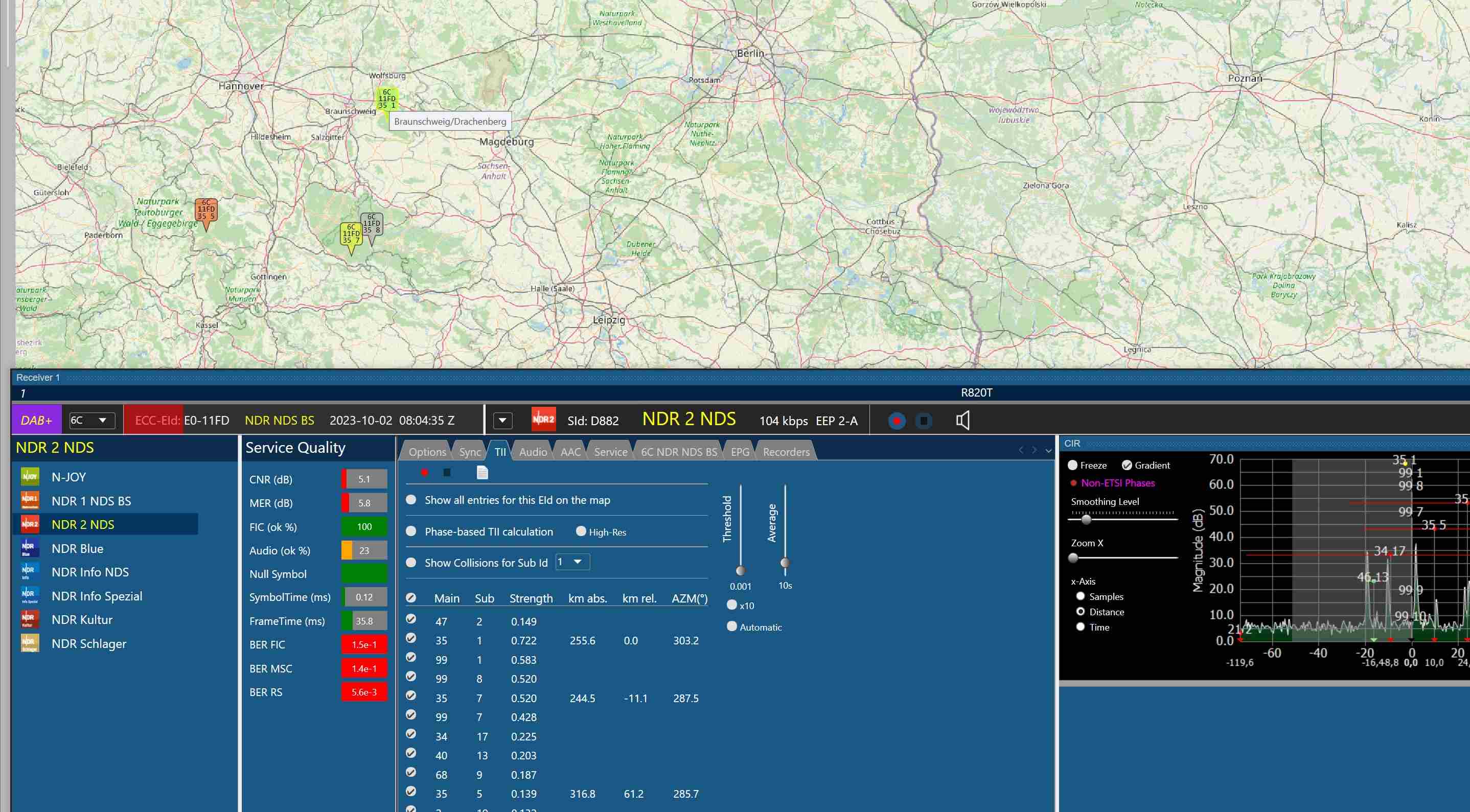Viewport: 1470px width, 812px height.
Task: Toggle Freeze in the CIR panel
Action: (1073, 465)
